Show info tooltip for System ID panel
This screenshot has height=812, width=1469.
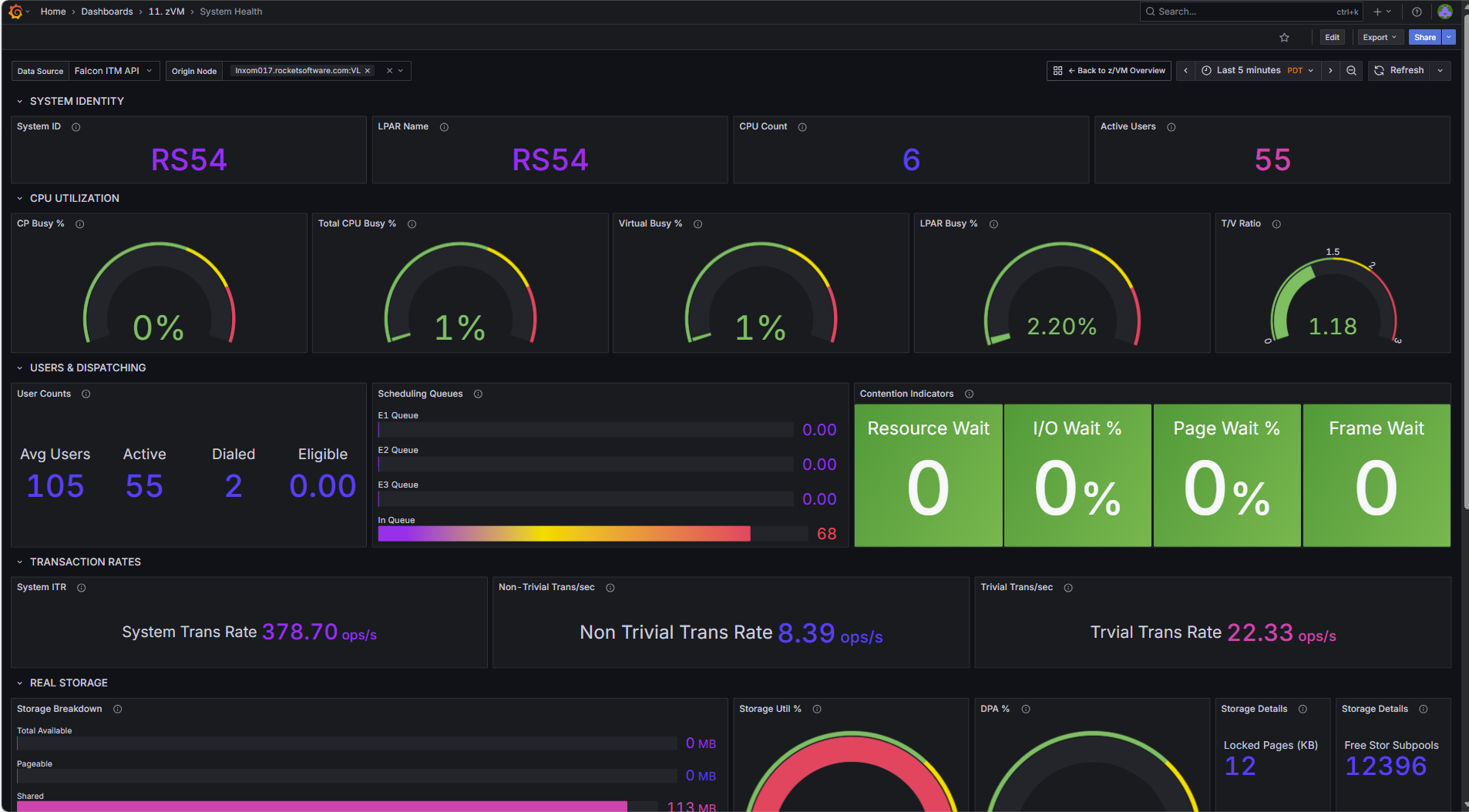coord(76,127)
